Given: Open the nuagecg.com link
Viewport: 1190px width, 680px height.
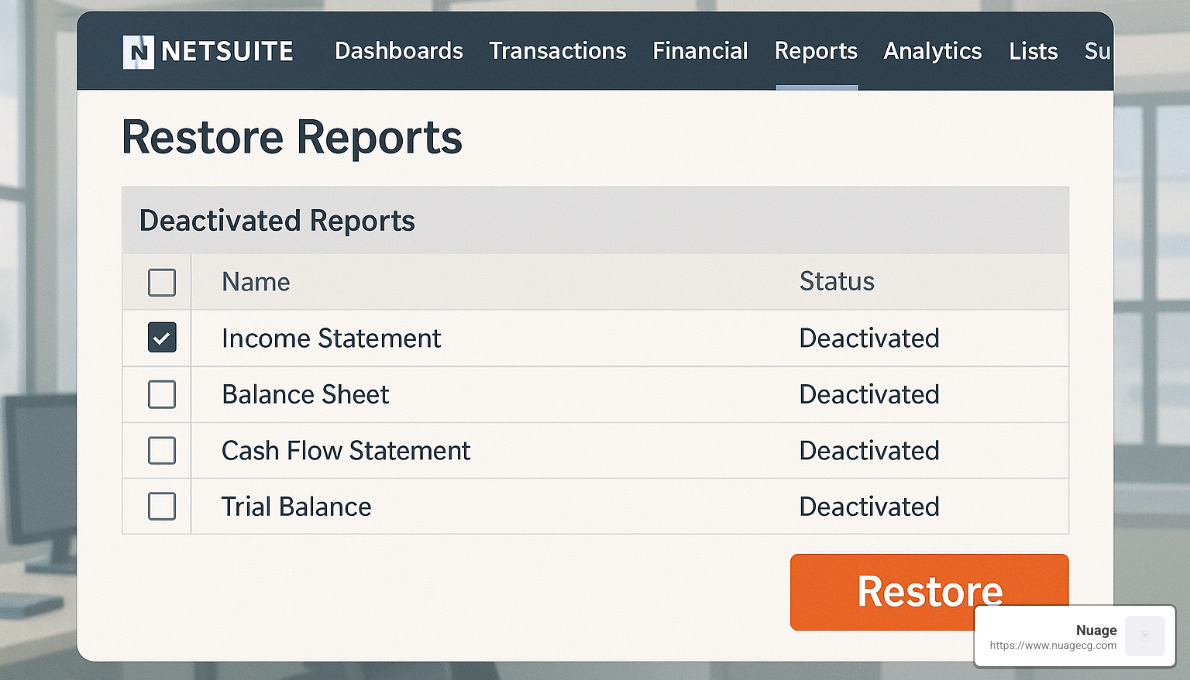Looking at the screenshot, I should pos(1053,646).
